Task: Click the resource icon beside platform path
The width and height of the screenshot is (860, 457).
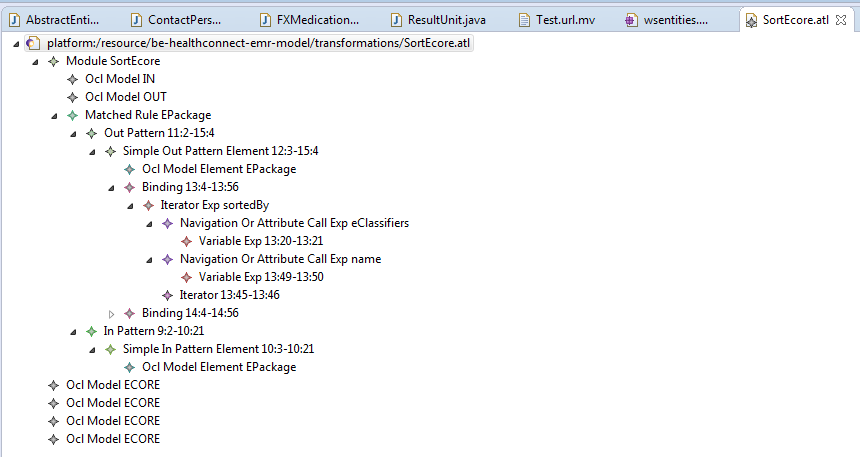Action: coord(33,43)
